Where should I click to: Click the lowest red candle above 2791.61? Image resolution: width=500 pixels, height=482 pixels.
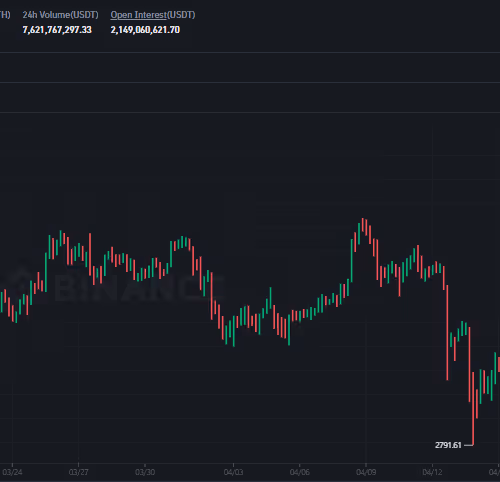(473, 409)
